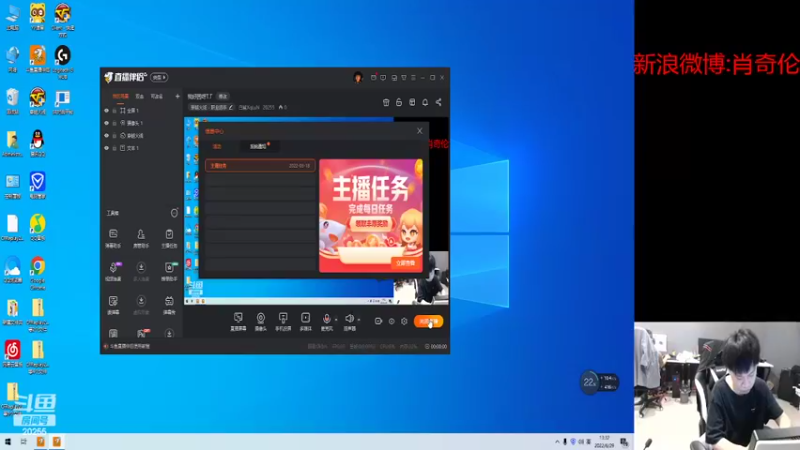Close the 消息中心 dialog
The height and width of the screenshot is (450, 800).
(420, 131)
